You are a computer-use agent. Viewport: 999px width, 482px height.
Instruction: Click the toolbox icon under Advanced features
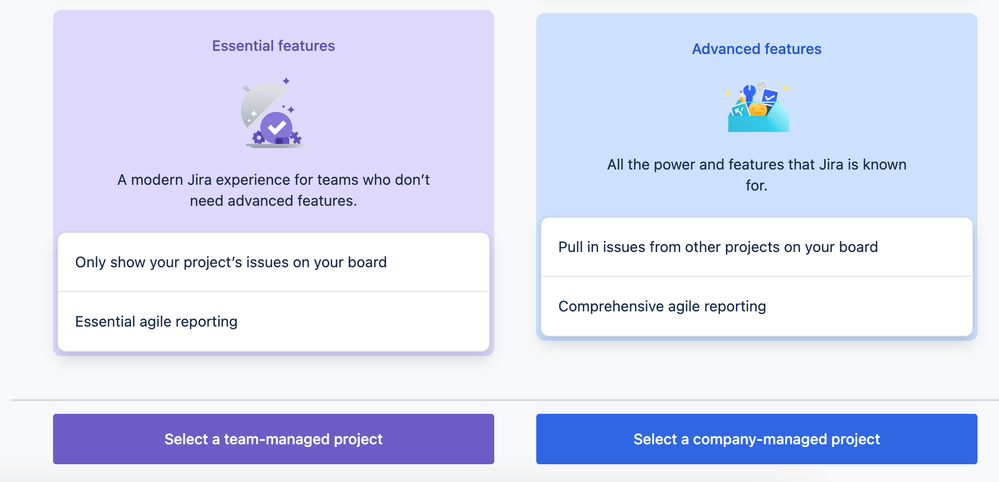click(x=757, y=107)
